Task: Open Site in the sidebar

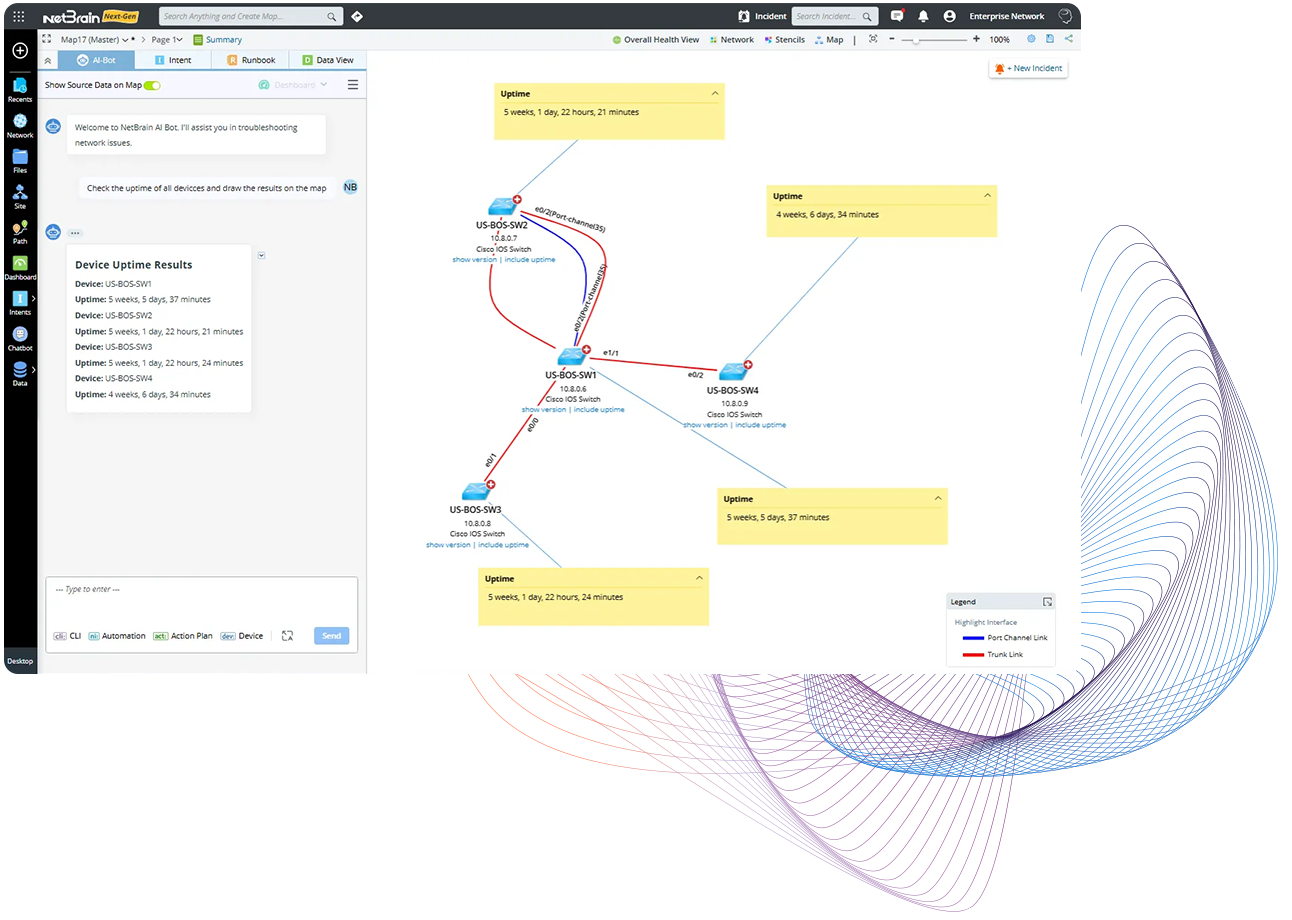Action: point(20,196)
